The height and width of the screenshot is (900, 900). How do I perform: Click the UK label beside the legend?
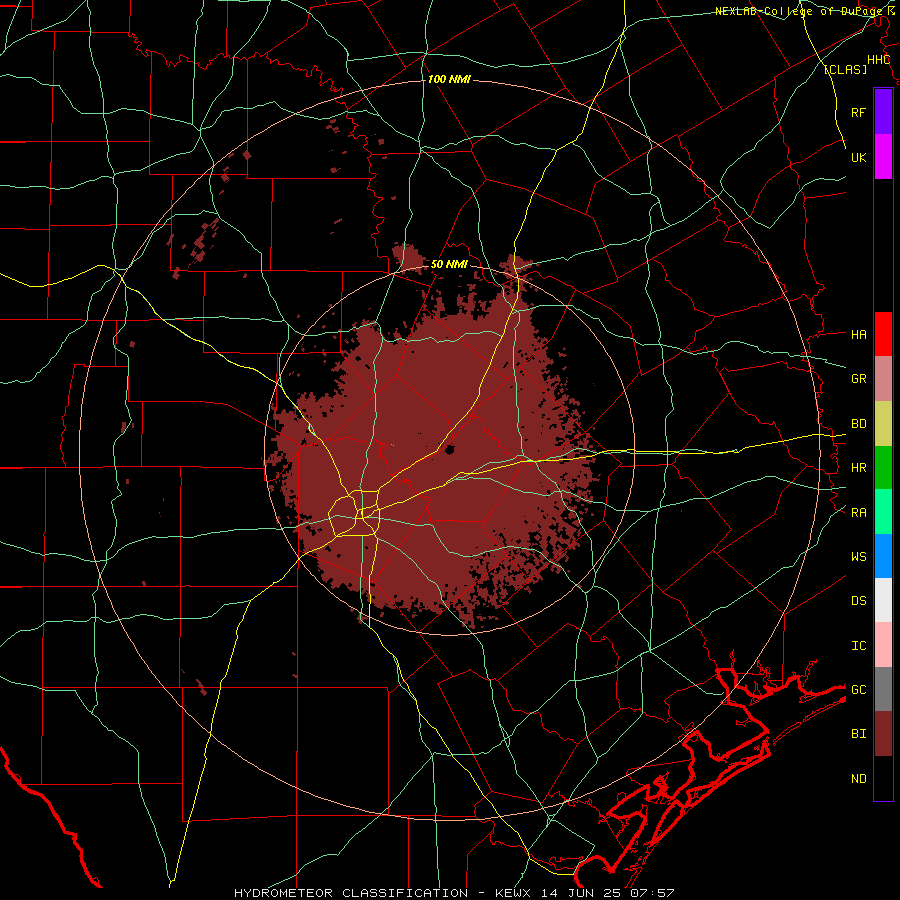(x=858, y=157)
